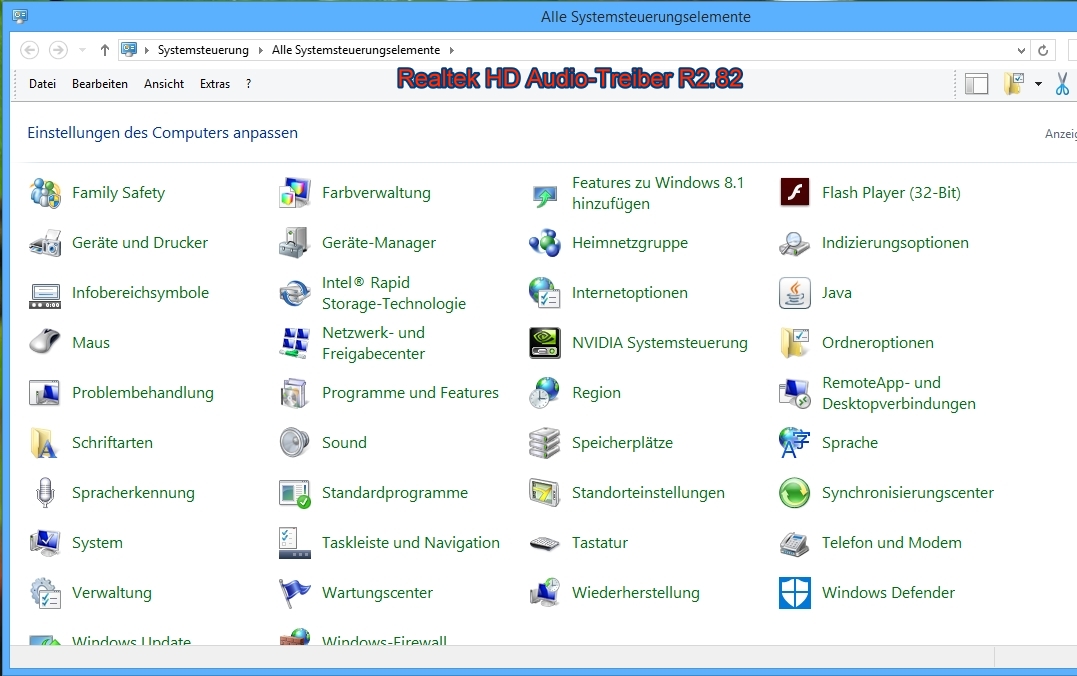This screenshot has width=1077, height=676.
Task: Open the Heimnetzgruppe icon
Action: click(545, 243)
